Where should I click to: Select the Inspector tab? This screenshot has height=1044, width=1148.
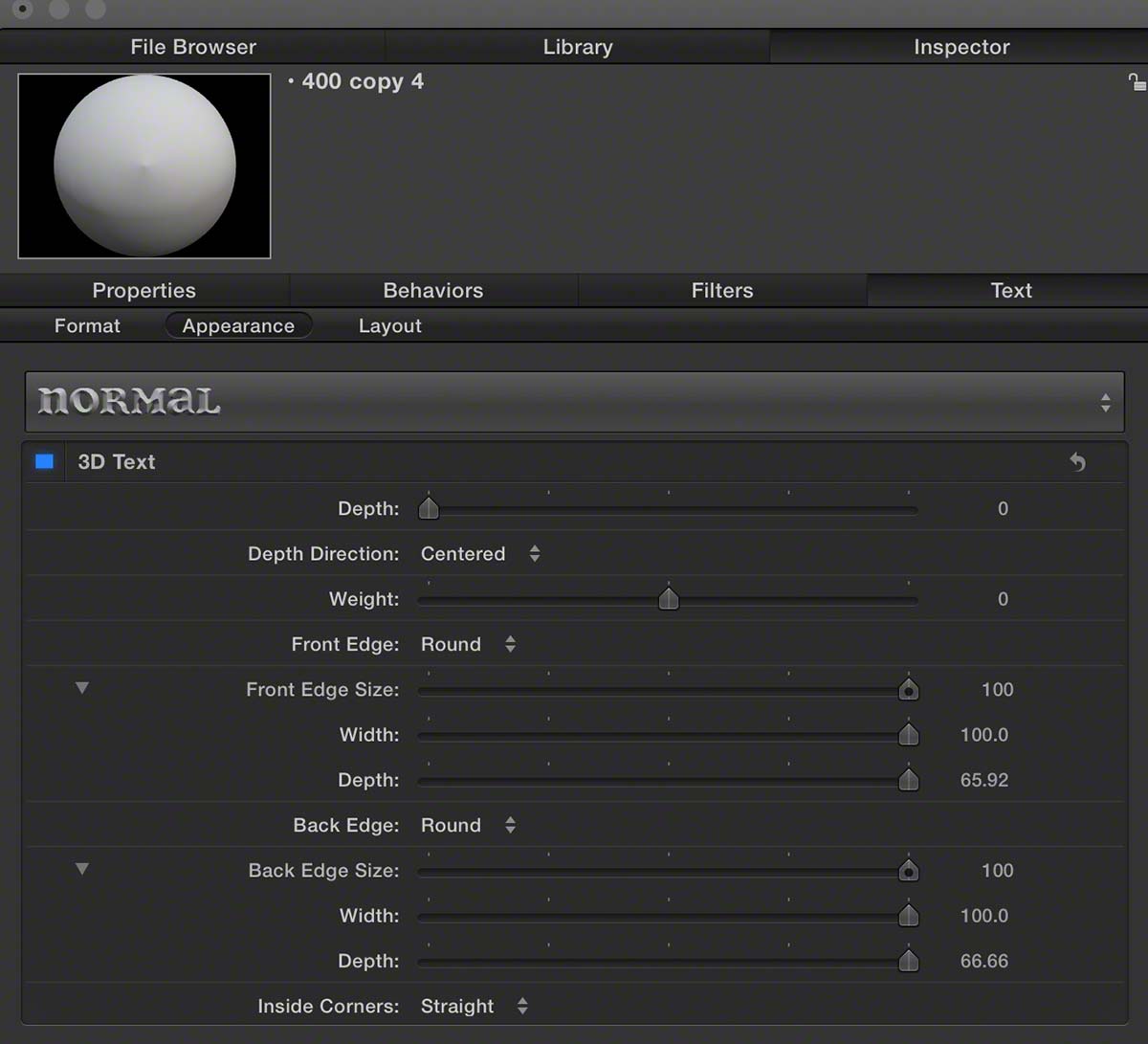[x=961, y=47]
